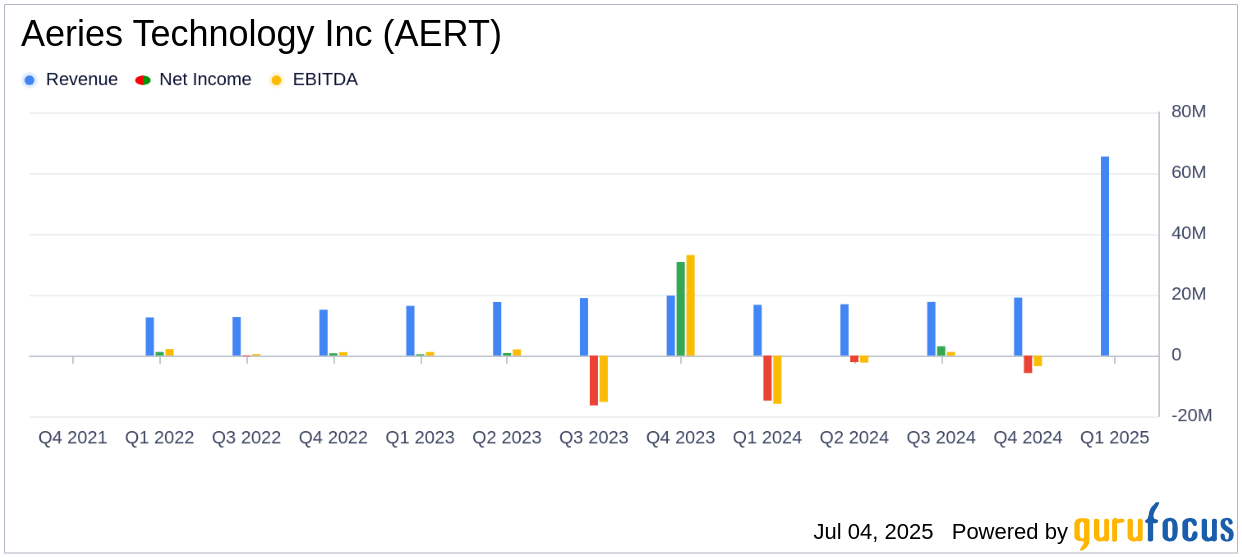This screenshot has height=557, width=1242.
Task: Click the 20M y-axis value
Action: [1189, 295]
